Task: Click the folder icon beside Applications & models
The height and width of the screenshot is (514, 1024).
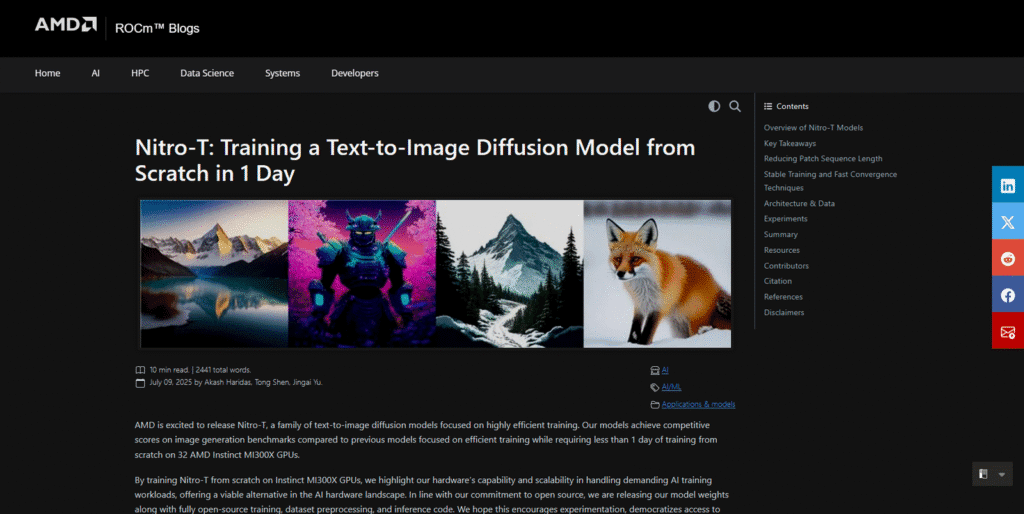Action: click(655, 404)
